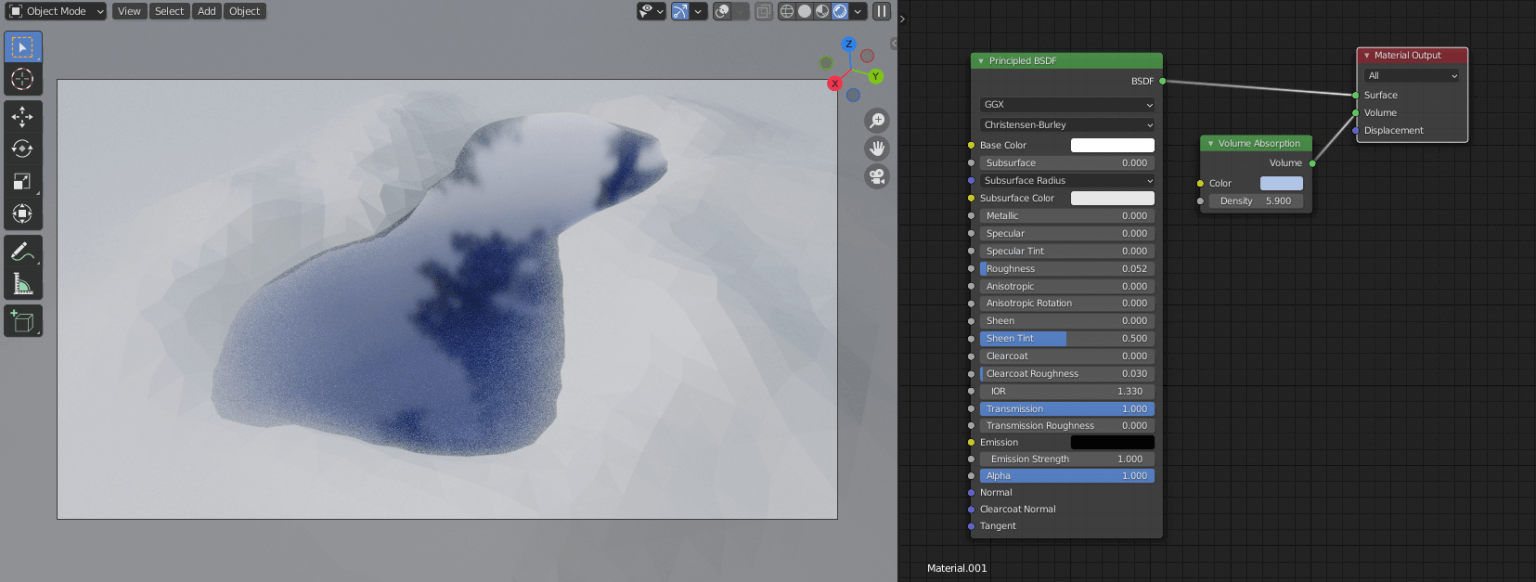Pause viewport render preview
The image size is (1536, 582).
(x=881, y=11)
